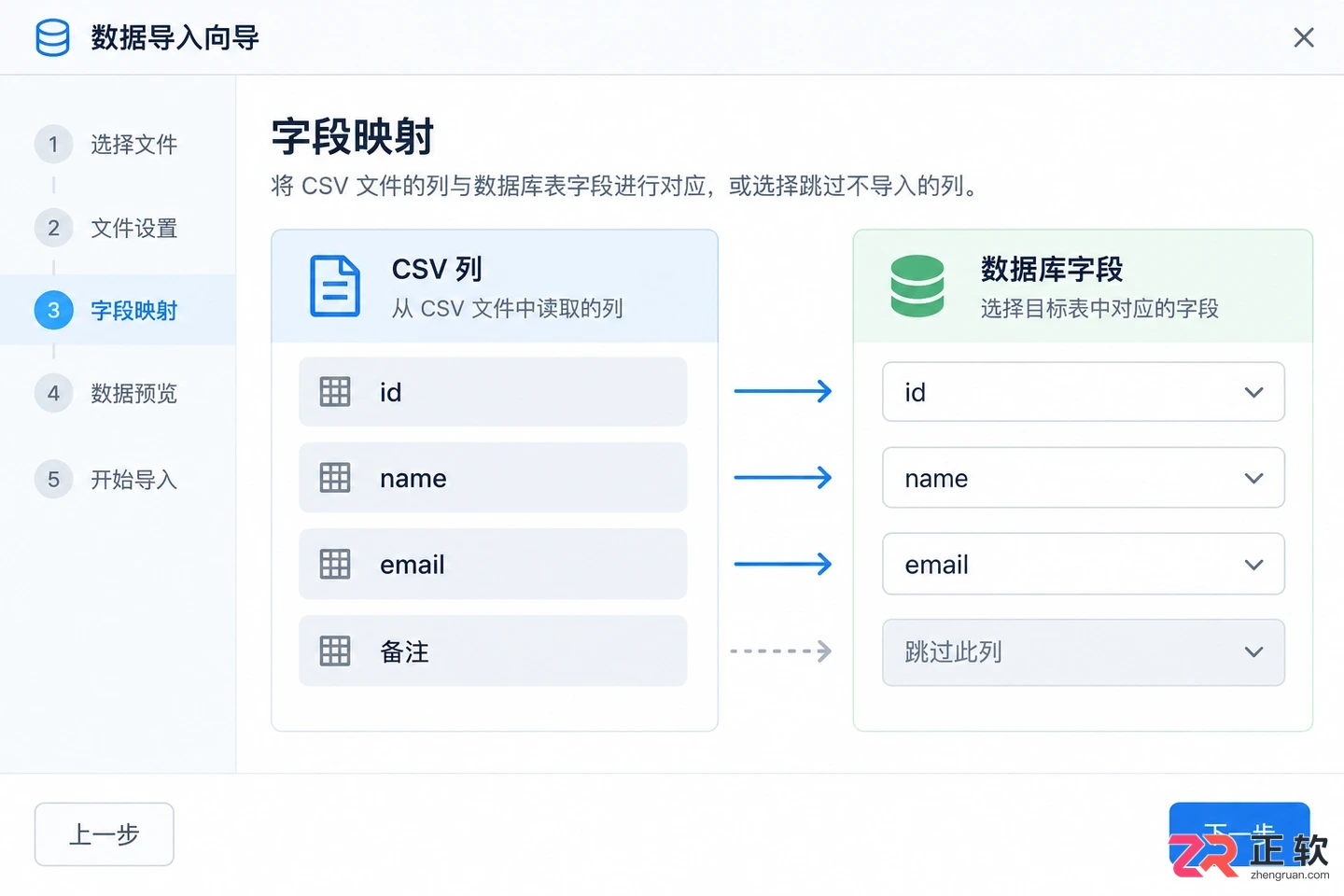Click the 上一步 button
The image size is (1344, 896).
click(x=105, y=834)
